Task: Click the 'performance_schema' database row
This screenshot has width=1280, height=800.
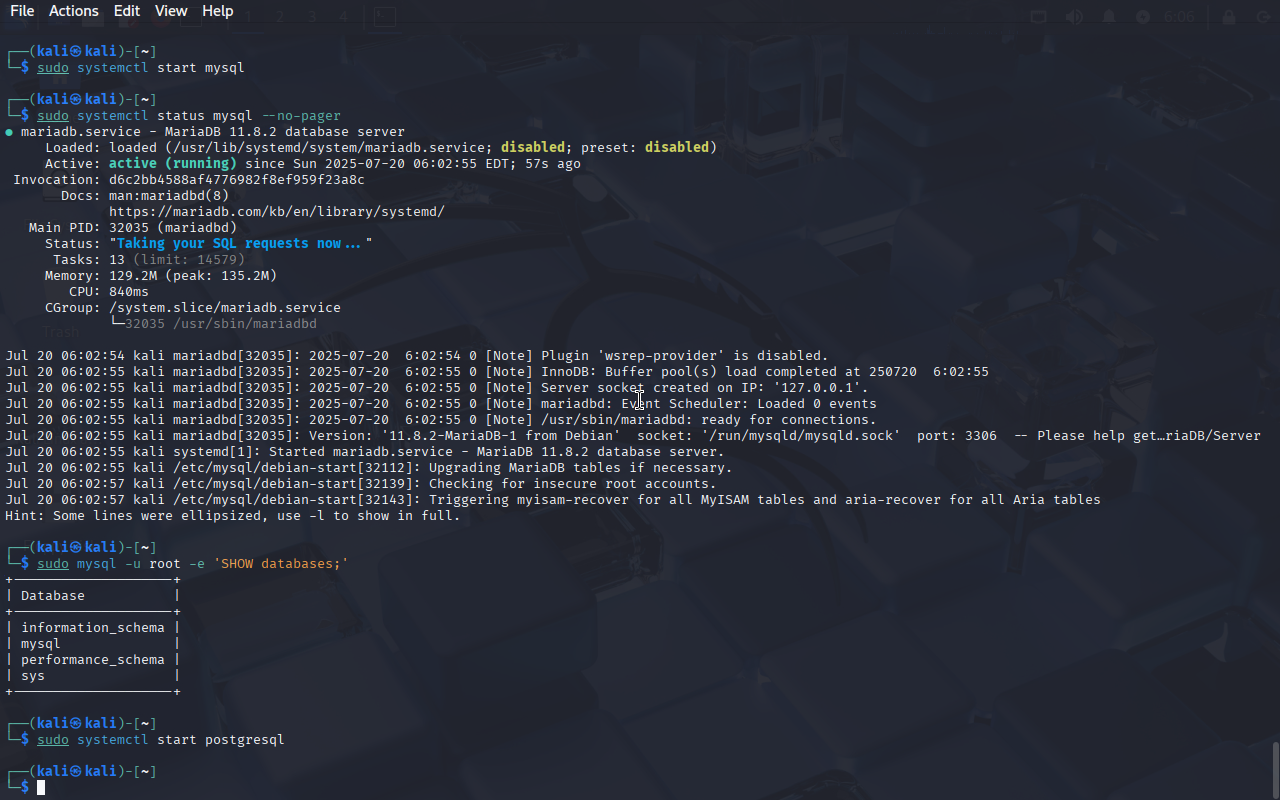Action: [93, 660]
